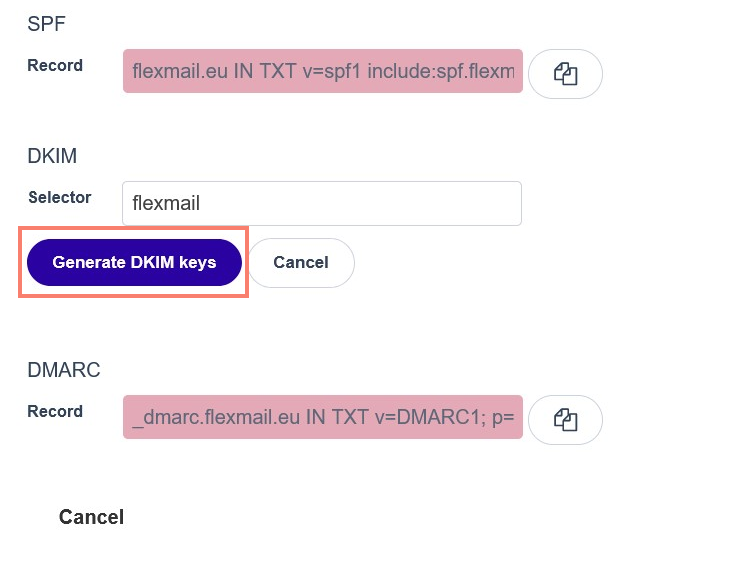
Task: Copy the DMARC record to clipboard
Action: [x=565, y=419]
